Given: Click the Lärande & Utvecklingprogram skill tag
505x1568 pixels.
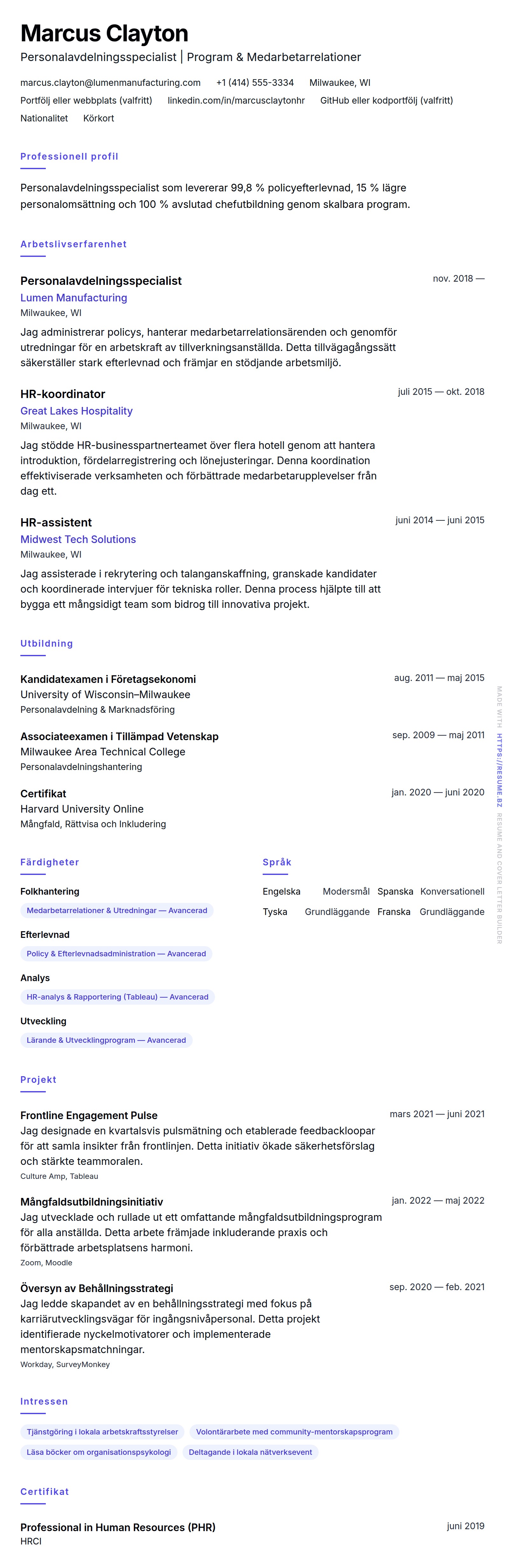Looking at the screenshot, I should tap(106, 1040).
